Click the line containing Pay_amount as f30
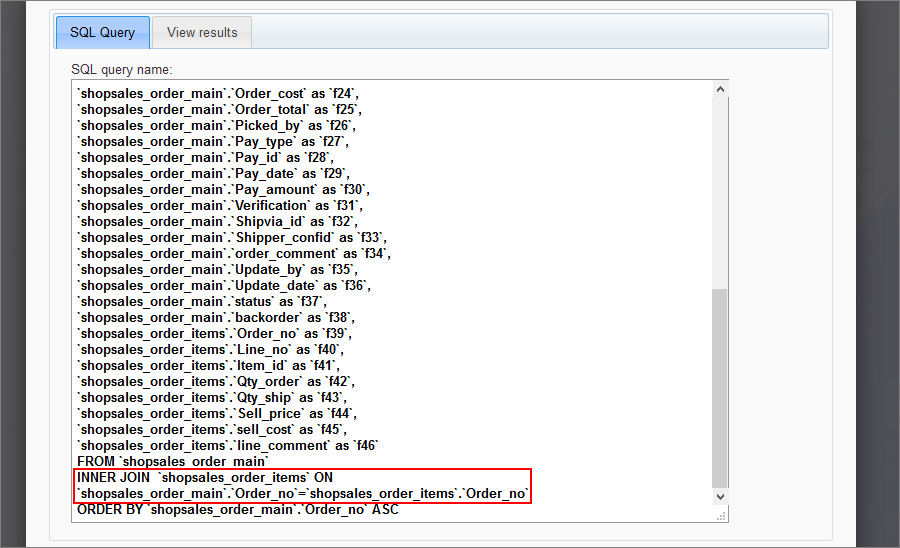 pyautogui.click(x=223, y=190)
